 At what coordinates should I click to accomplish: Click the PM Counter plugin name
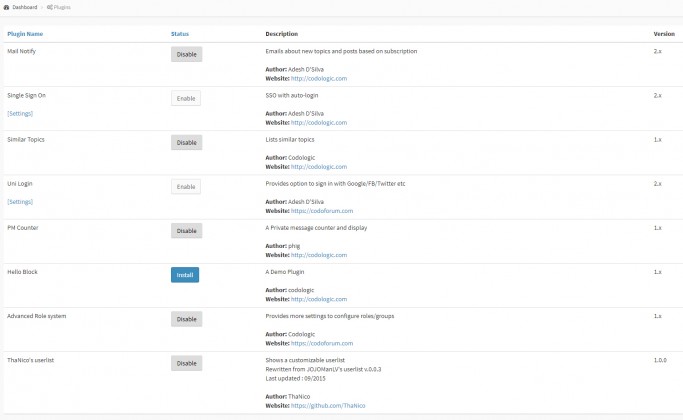click(x=23, y=228)
